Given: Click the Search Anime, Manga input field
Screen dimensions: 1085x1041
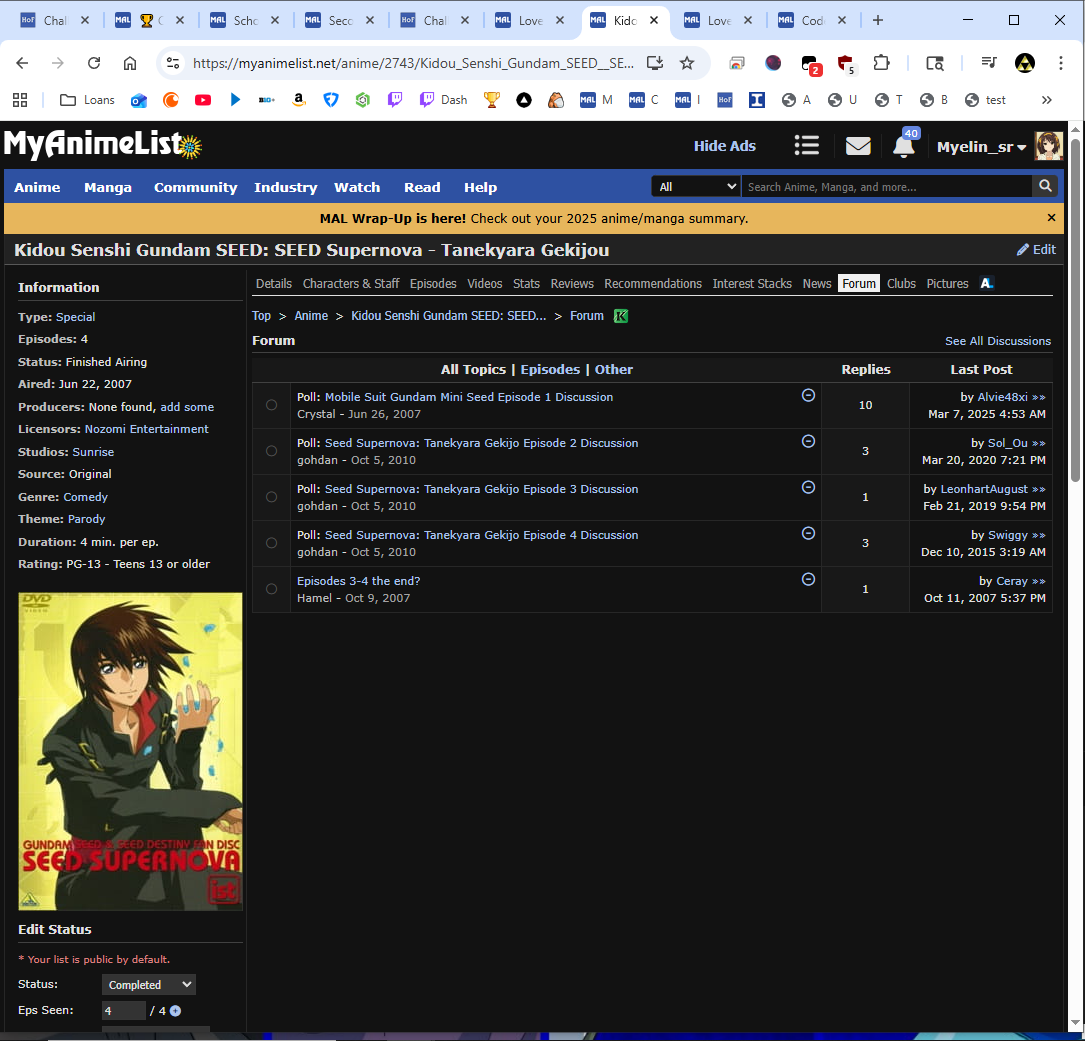Looking at the screenshot, I should (x=886, y=186).
